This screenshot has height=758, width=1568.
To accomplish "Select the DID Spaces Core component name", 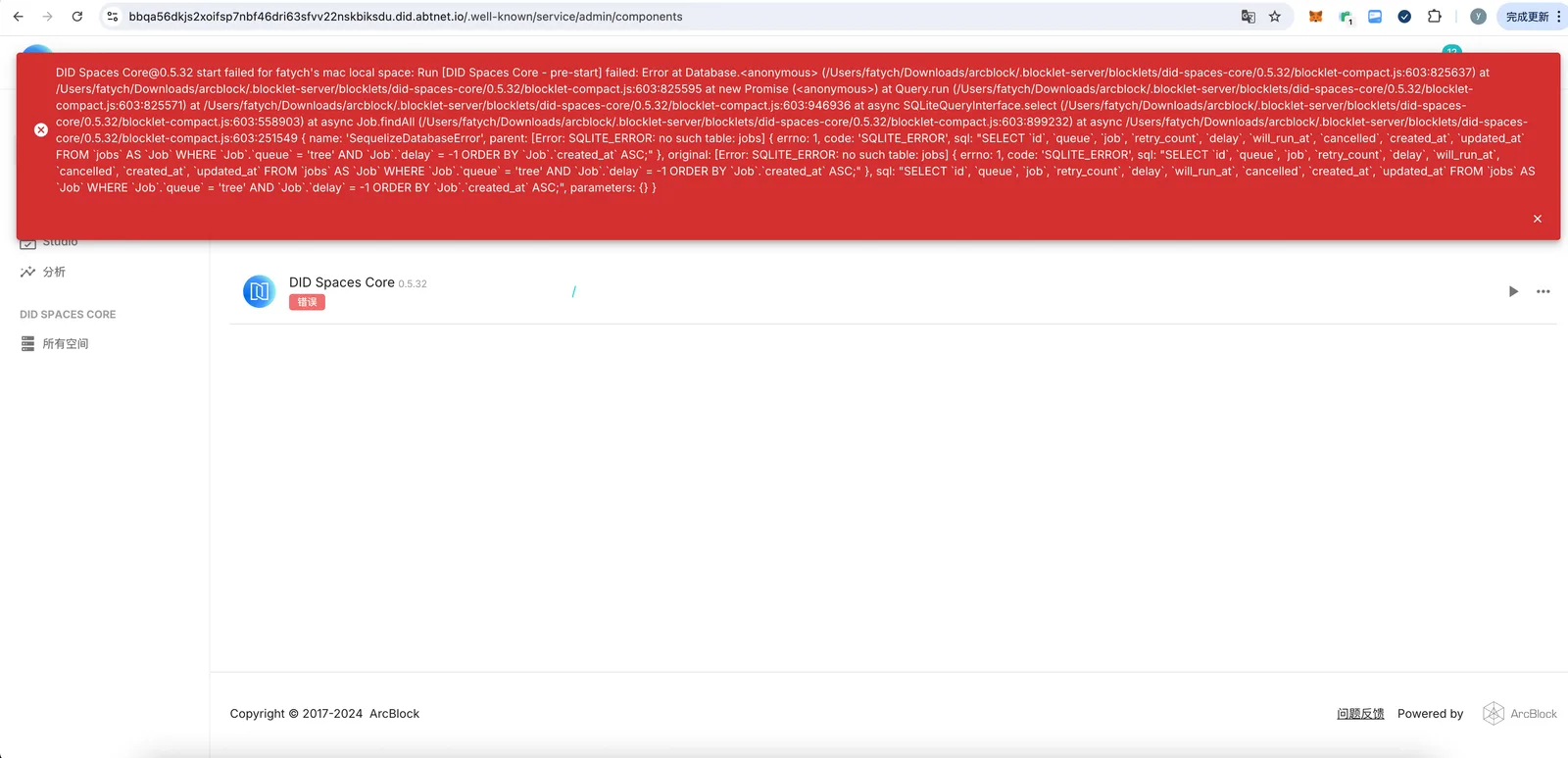I will pos(342,282).
